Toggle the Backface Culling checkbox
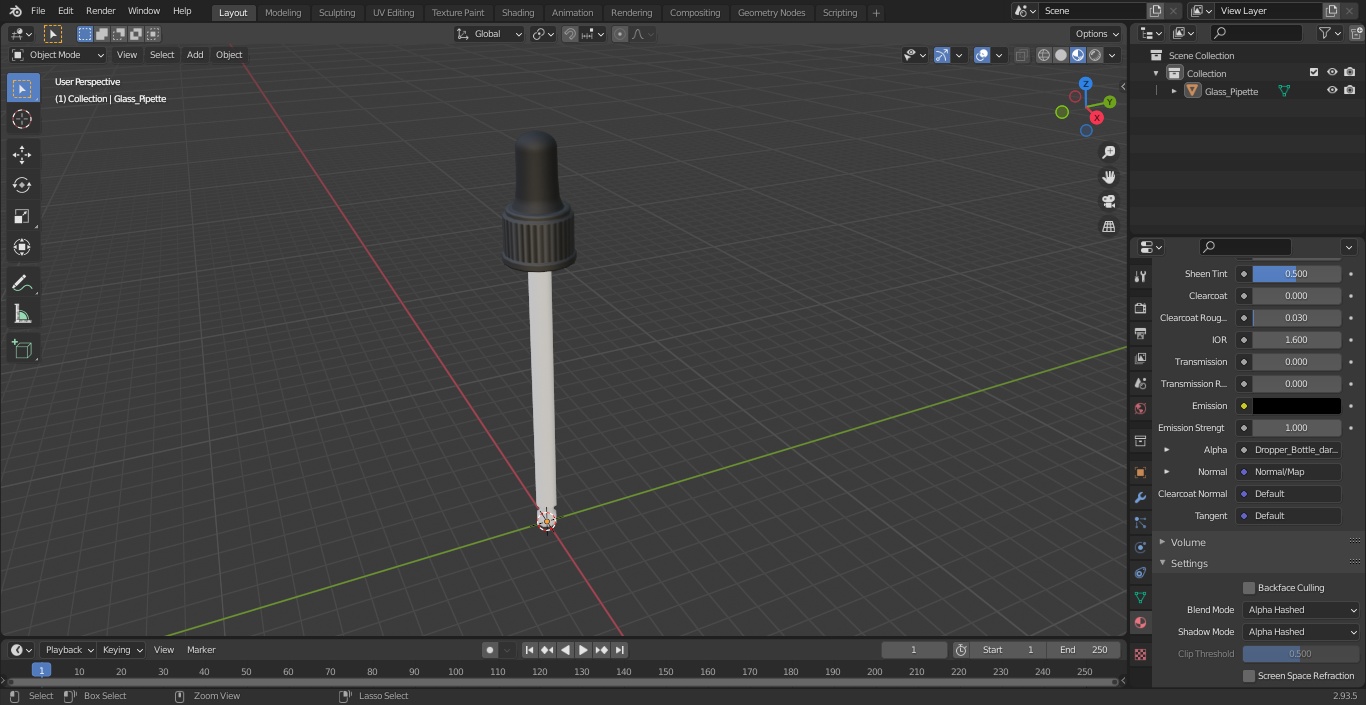The image size is (1366, 705). [x=1248, y=588]
